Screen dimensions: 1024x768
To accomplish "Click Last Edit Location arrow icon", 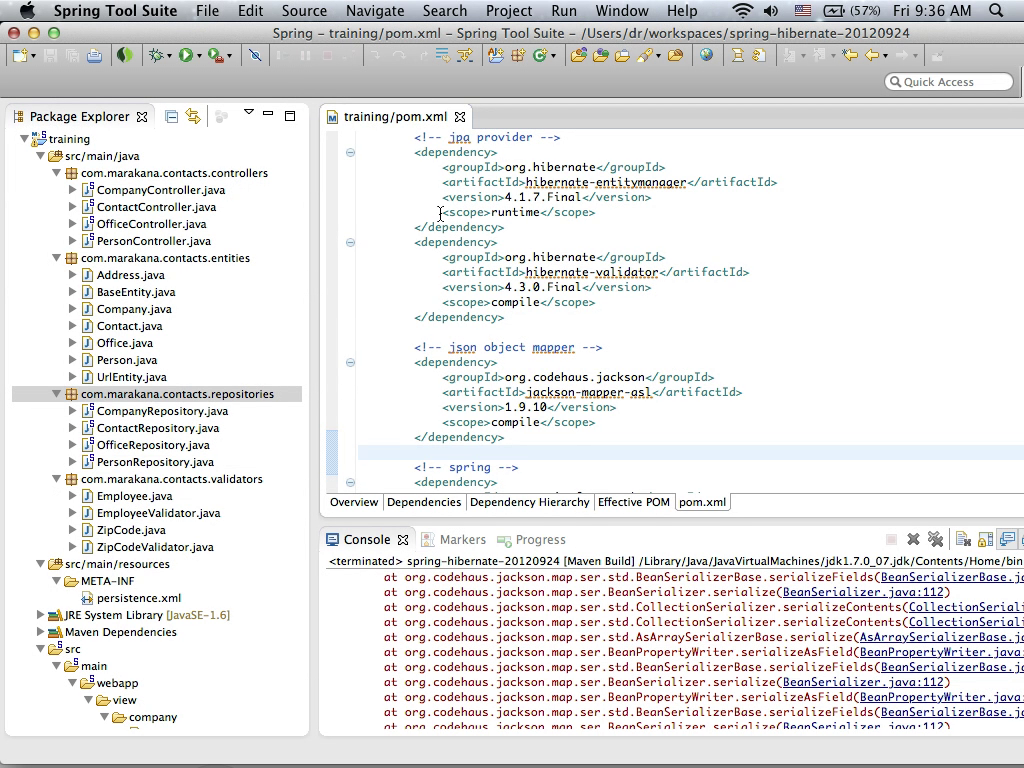I will point(850,56).
